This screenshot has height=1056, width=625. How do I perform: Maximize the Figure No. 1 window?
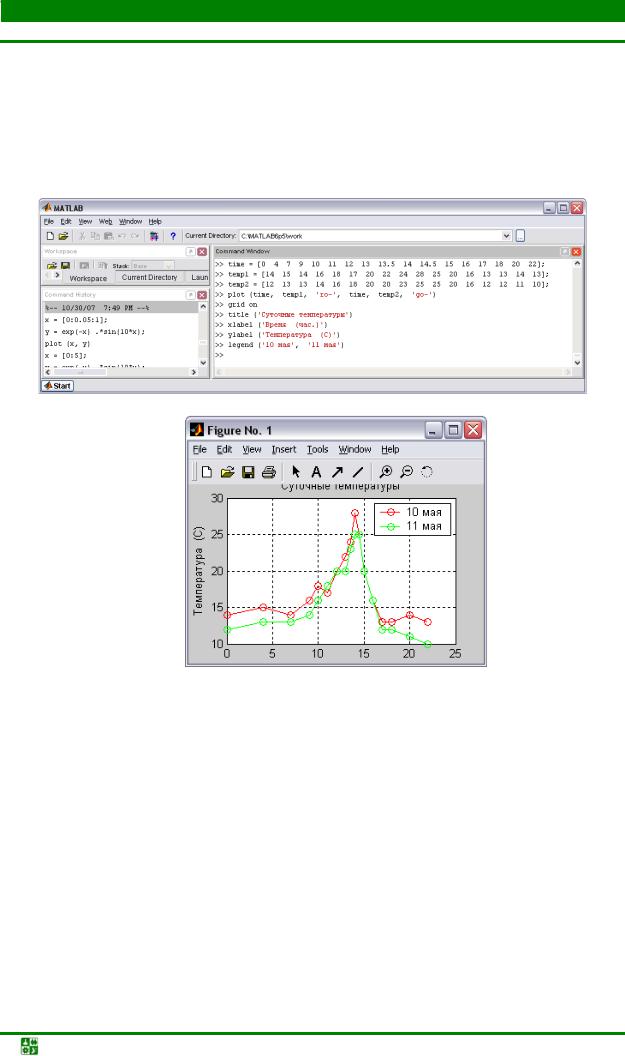pos(453,430)
